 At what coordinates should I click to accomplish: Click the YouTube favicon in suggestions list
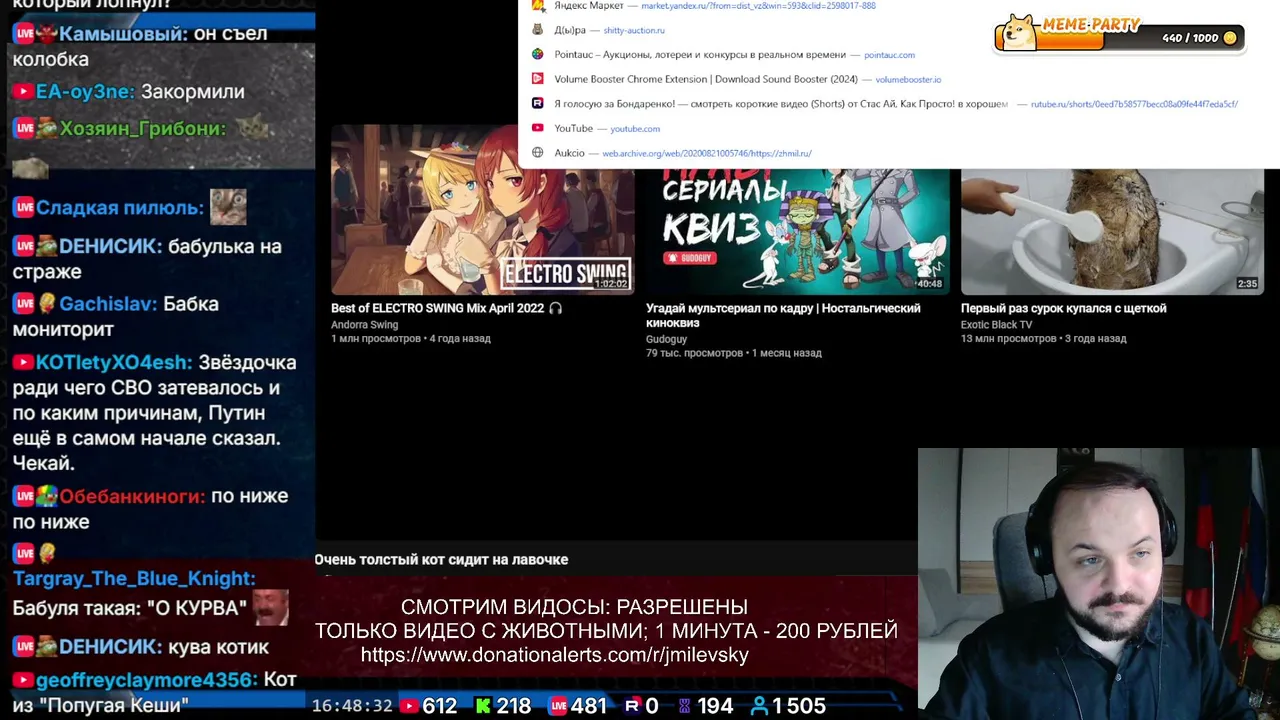point(537,128)
